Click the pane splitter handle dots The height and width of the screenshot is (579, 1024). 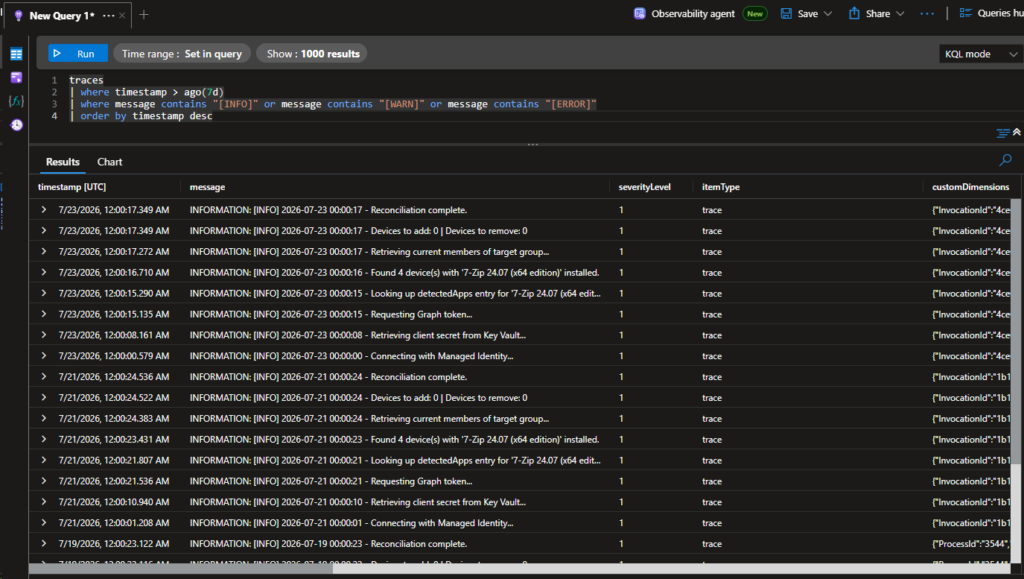[533, 144]
